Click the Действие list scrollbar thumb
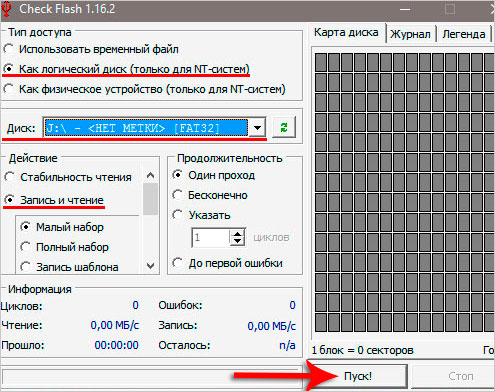This screenshot has height=392, width=495. click(x=150, y=199)
